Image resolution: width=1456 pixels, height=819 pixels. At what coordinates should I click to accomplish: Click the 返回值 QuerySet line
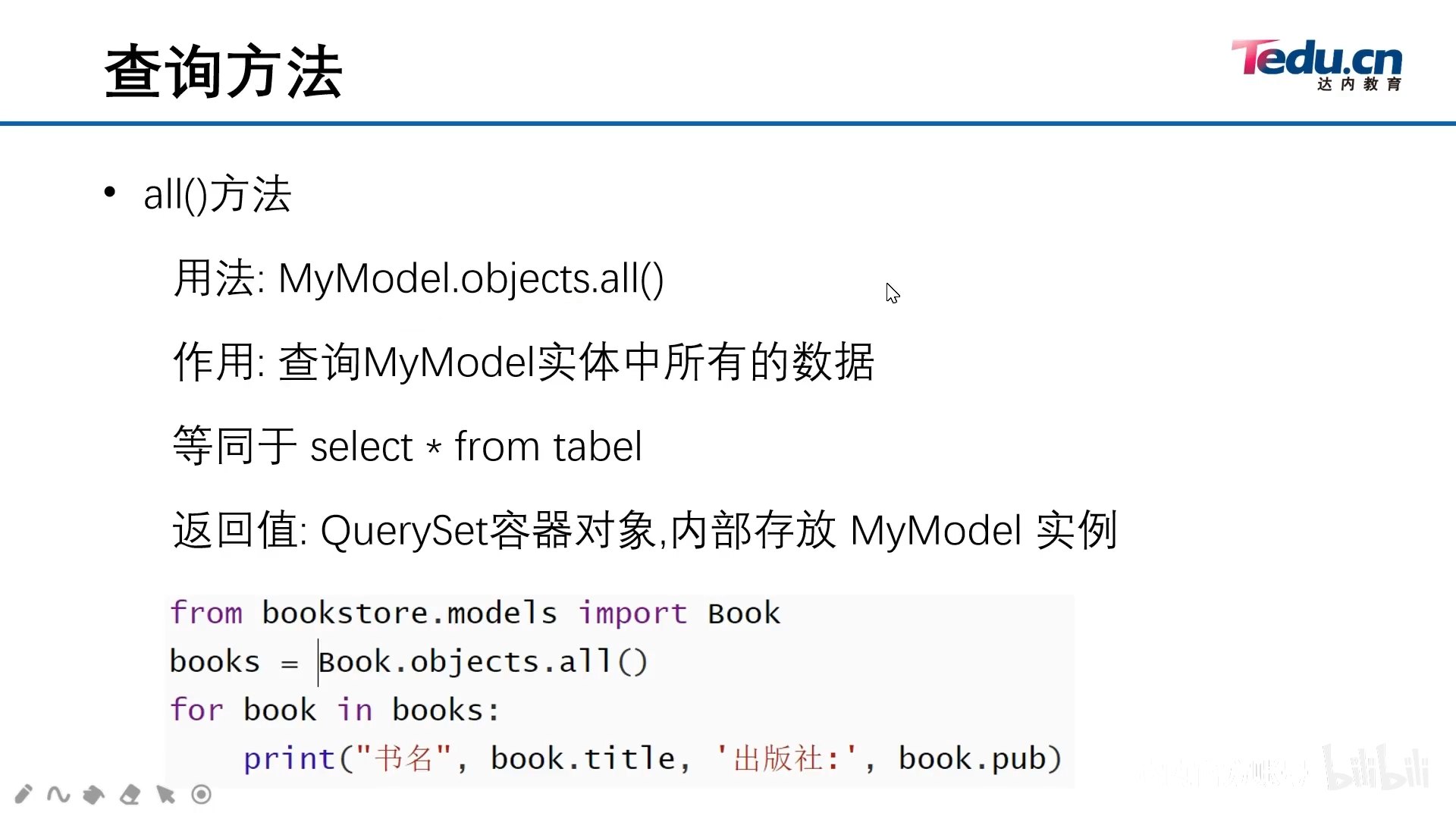(x=645, y=530)
